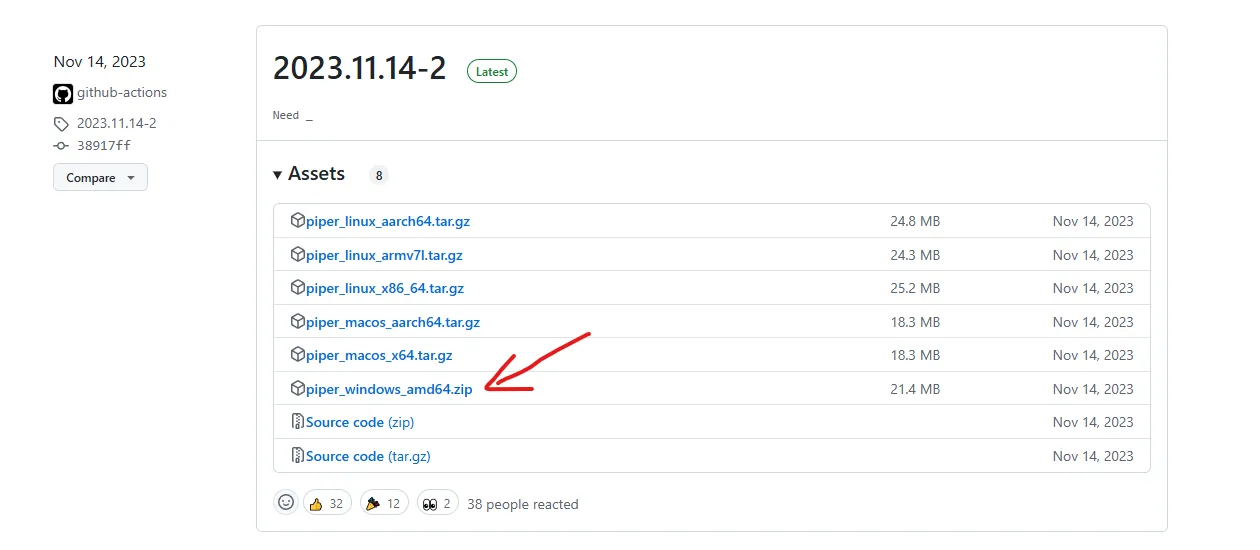The height and width of the screenshot is (550, 1260).
Task: Click package icon for piper_linux_x86_64.tar.gz
Action: (298, 288)
